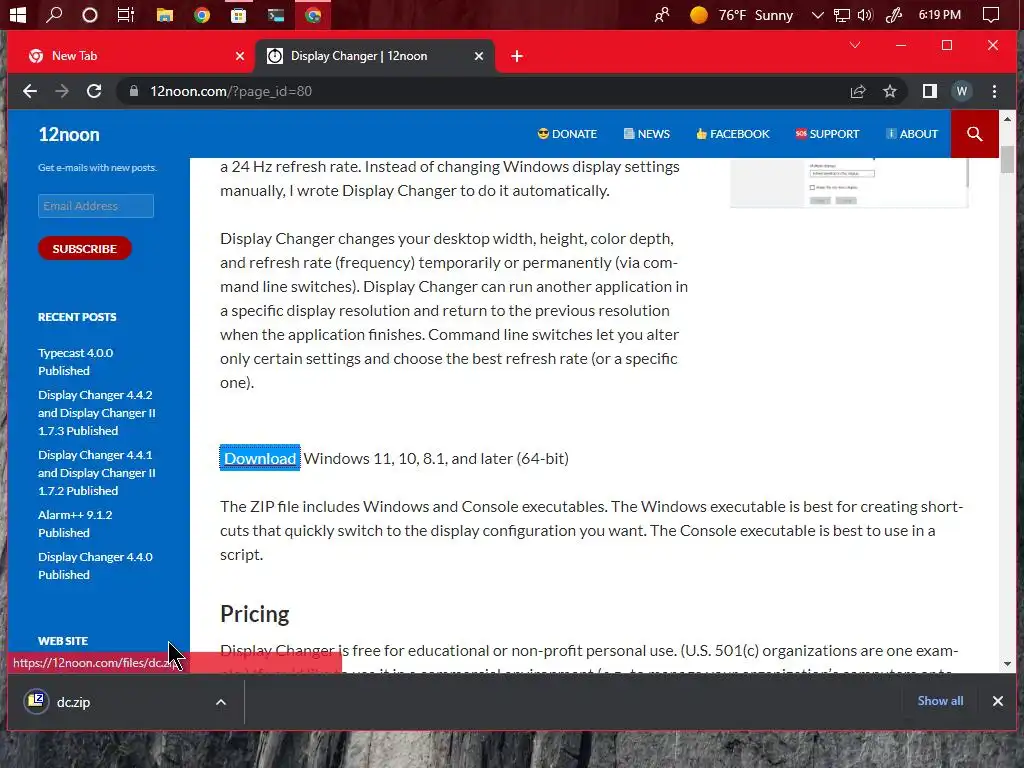The image size is (1024, 768).
Task: Click Show all downloads
Action: point(940,701)
